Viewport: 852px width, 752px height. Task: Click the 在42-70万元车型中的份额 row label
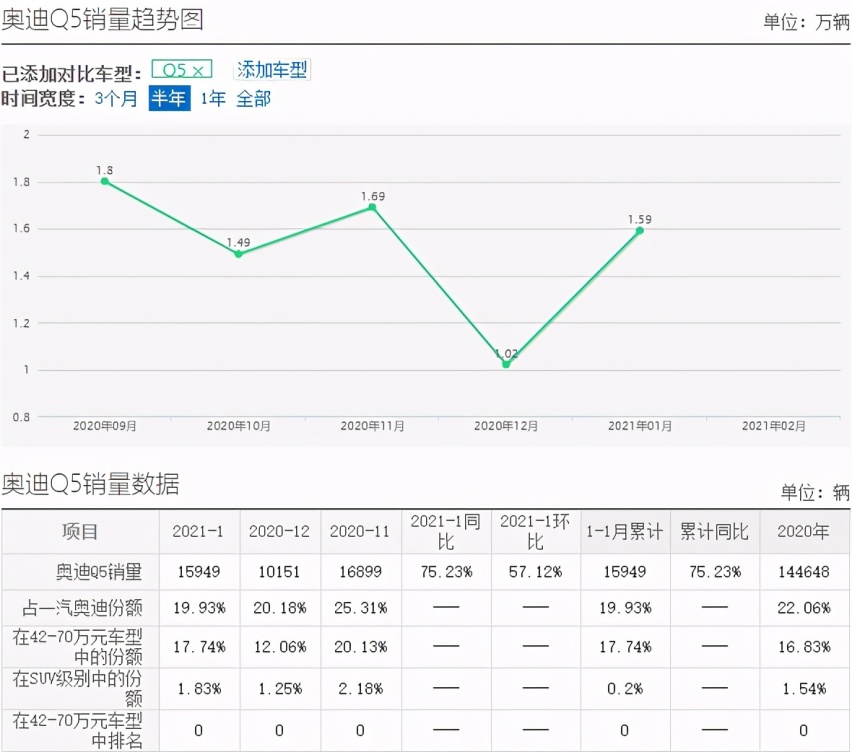[x=78, y=647]
